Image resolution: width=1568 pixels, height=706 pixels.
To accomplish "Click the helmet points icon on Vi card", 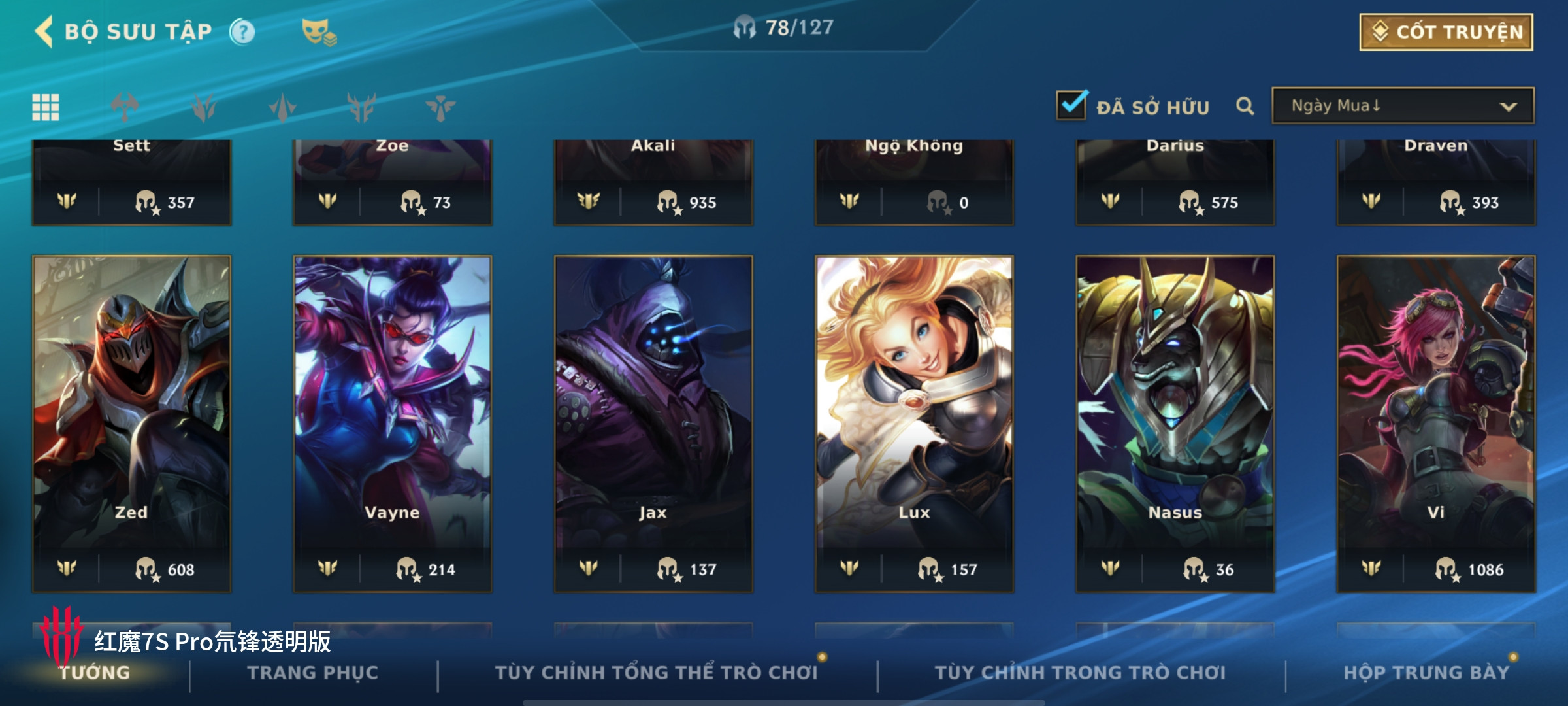I will (1447, 569).
